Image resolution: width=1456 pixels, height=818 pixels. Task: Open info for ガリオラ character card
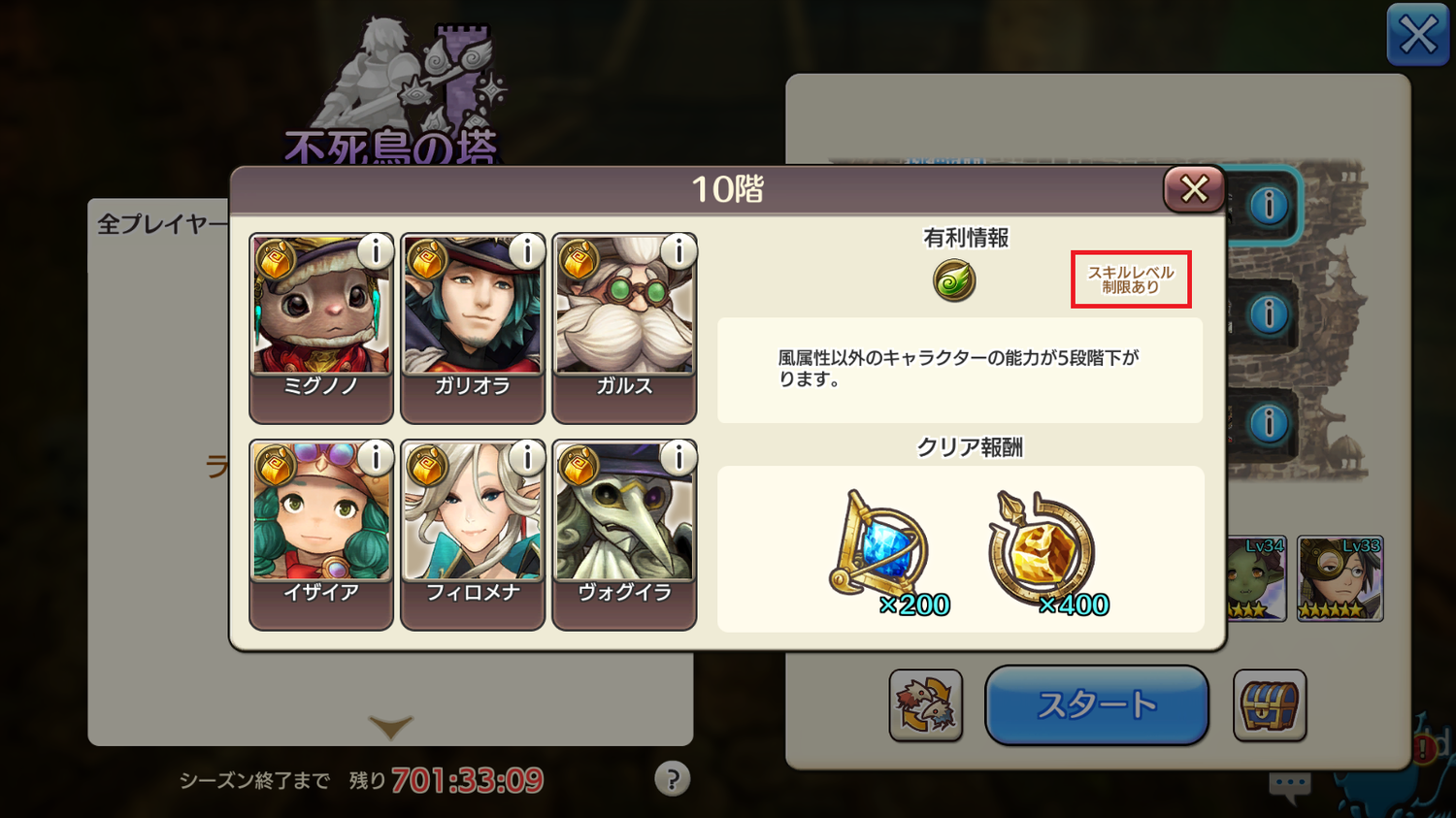527,251
